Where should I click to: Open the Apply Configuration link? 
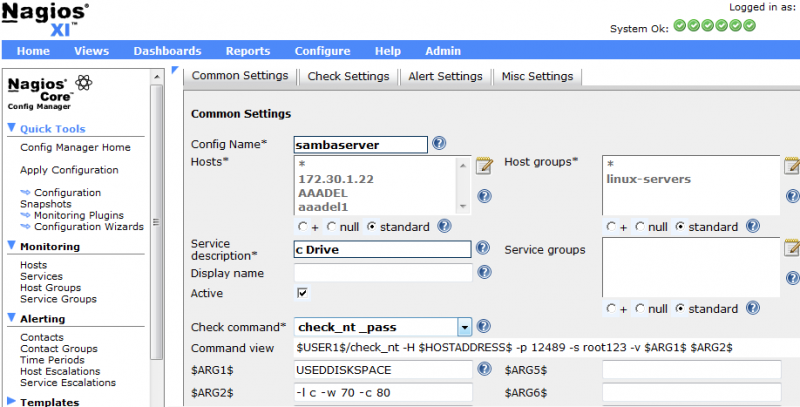[69, 170]
